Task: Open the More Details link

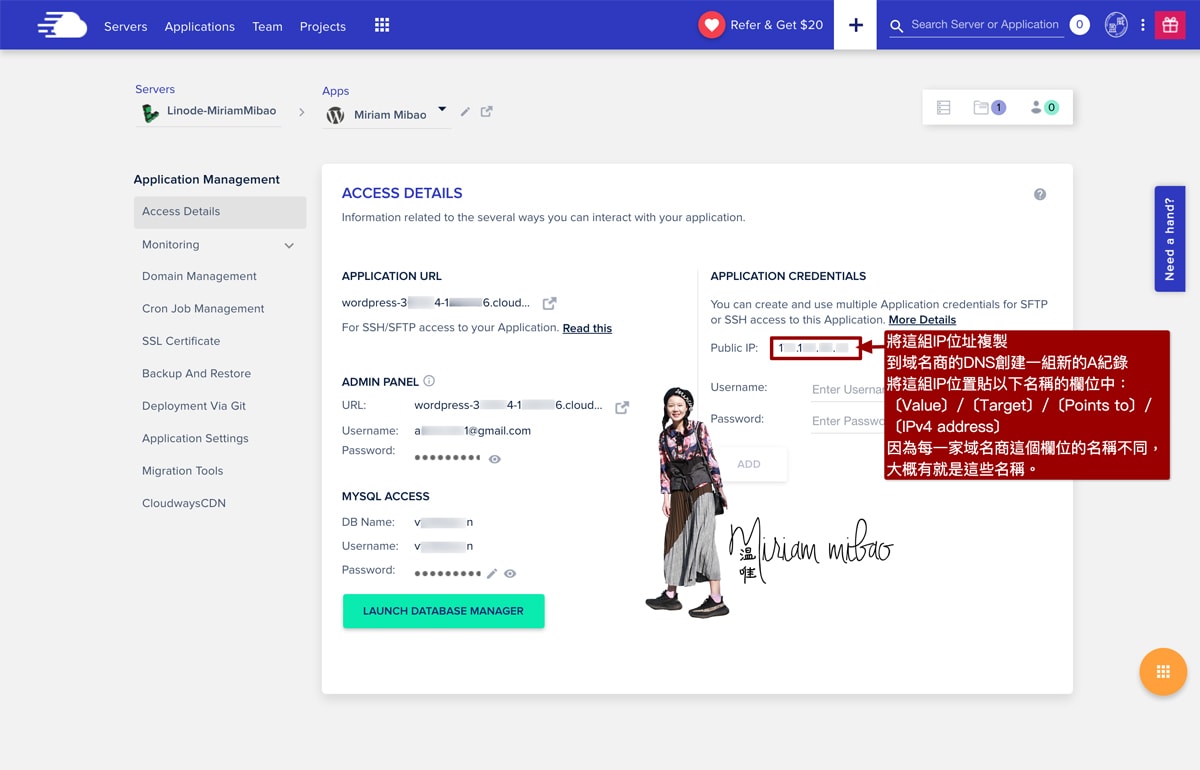Action: (922, 320)
